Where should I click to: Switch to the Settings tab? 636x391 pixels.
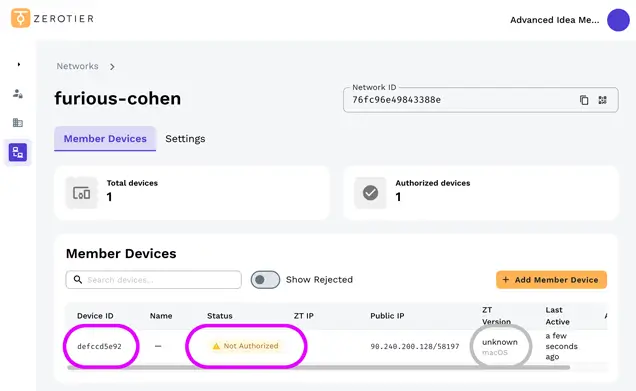coord(185,139)
